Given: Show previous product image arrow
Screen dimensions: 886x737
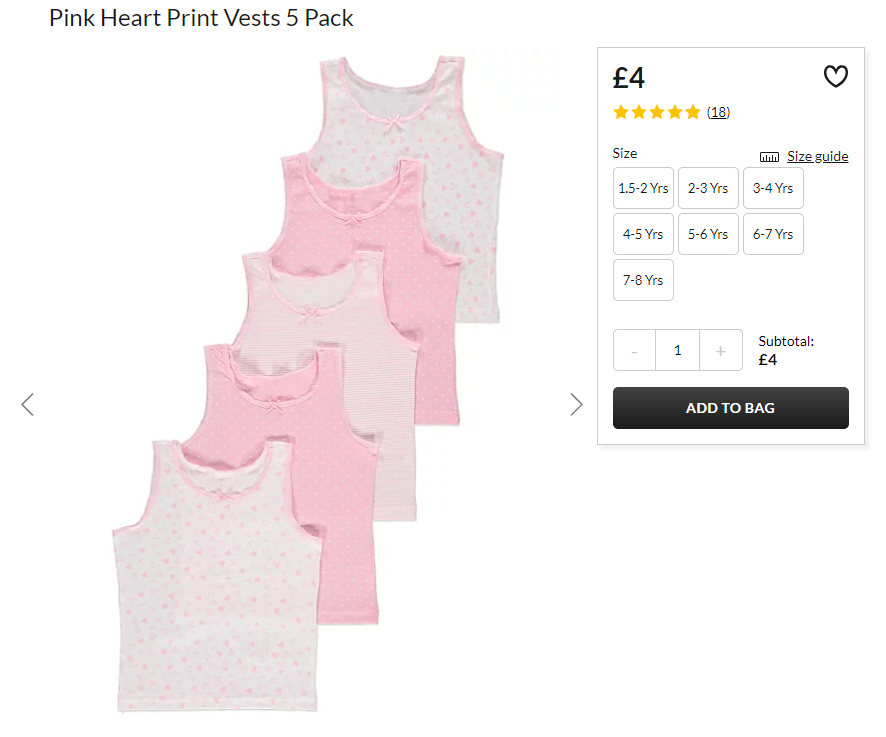Looking at the screenshot, I should [x=28, y=405].
